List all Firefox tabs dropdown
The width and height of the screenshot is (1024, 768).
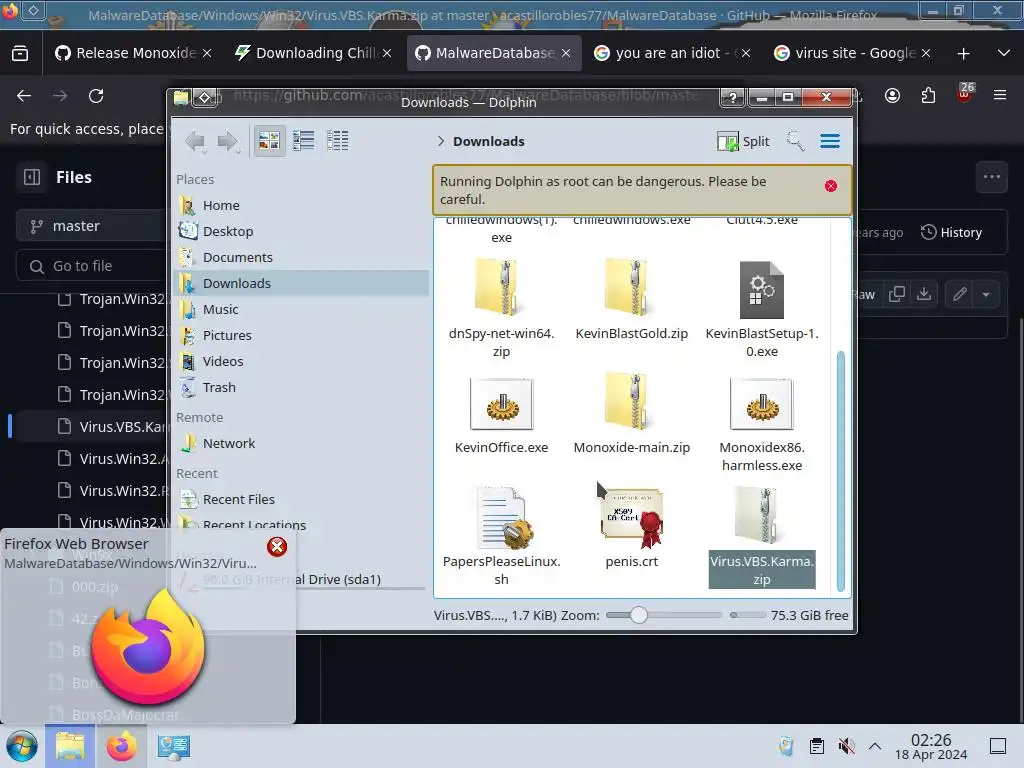(x=1004, y=53)
